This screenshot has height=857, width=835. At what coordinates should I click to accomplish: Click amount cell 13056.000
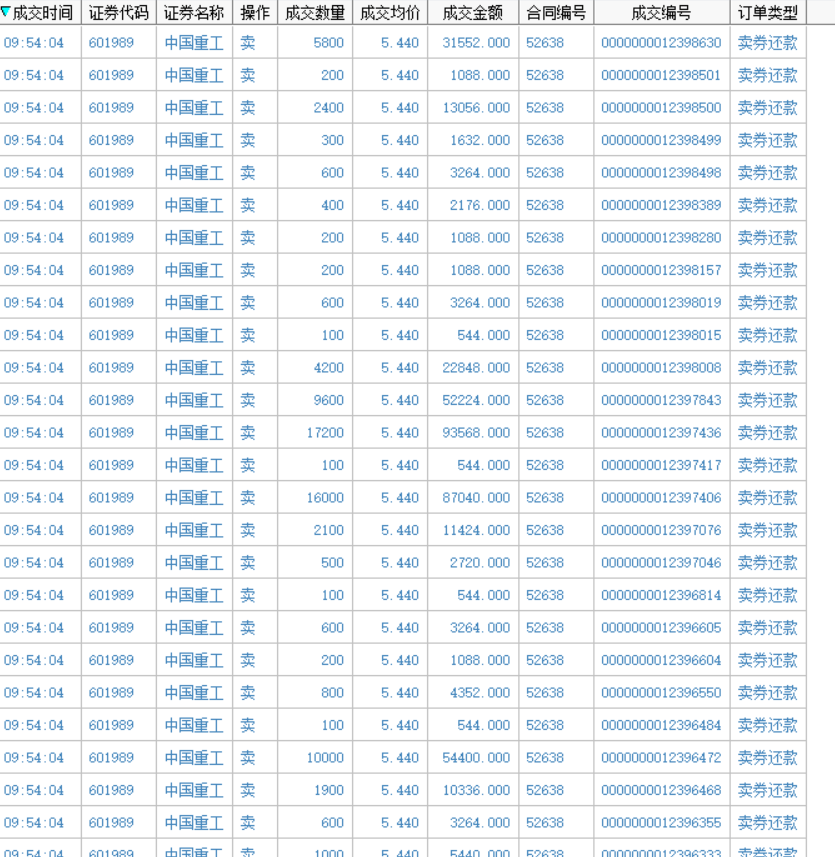(476, 108)
